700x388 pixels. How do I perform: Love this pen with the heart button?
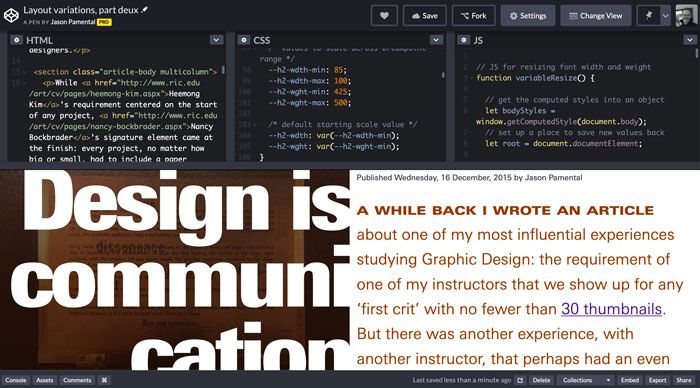[x=384, y=16]
